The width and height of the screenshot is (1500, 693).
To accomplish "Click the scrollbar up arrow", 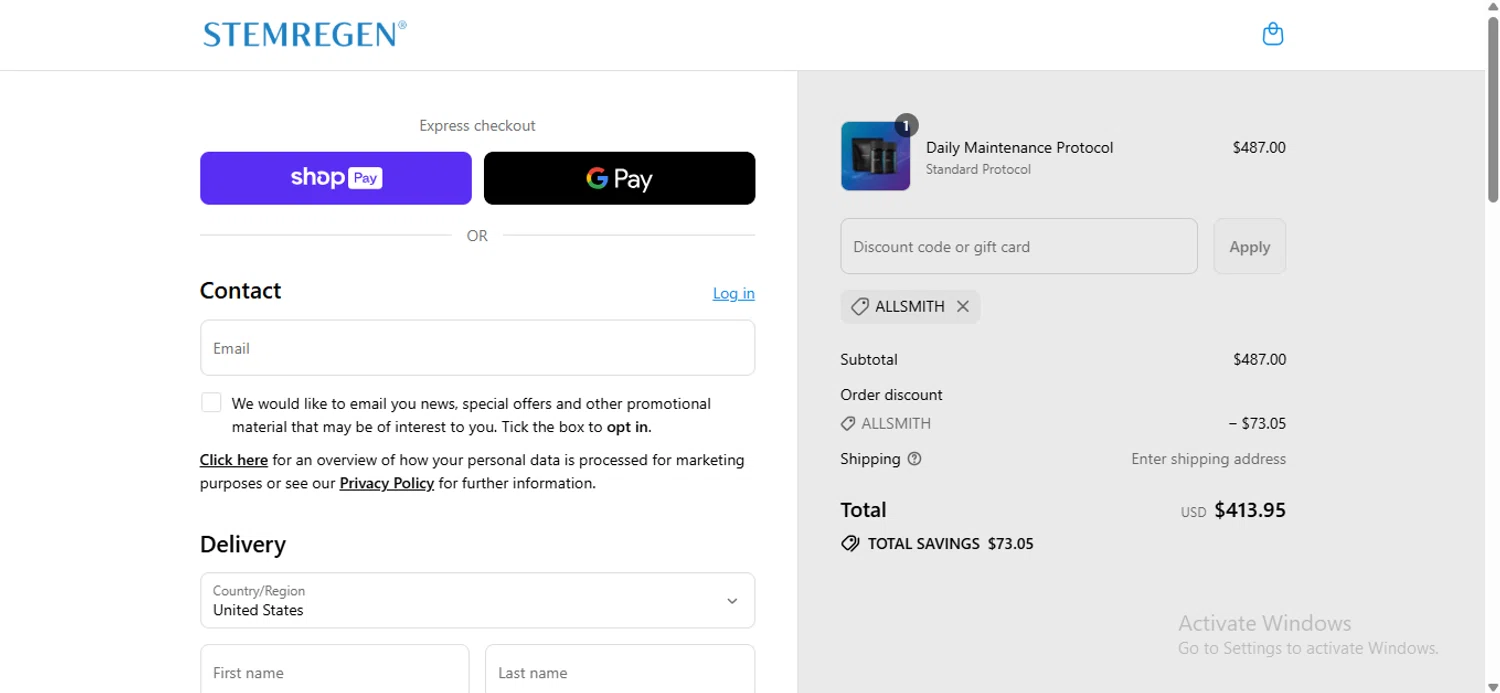I will (x=1493, y=7).
